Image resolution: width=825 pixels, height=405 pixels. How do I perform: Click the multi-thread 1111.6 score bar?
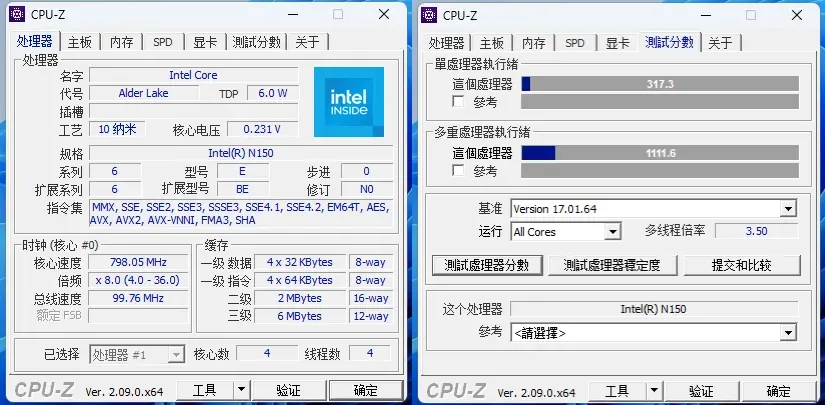660,153
